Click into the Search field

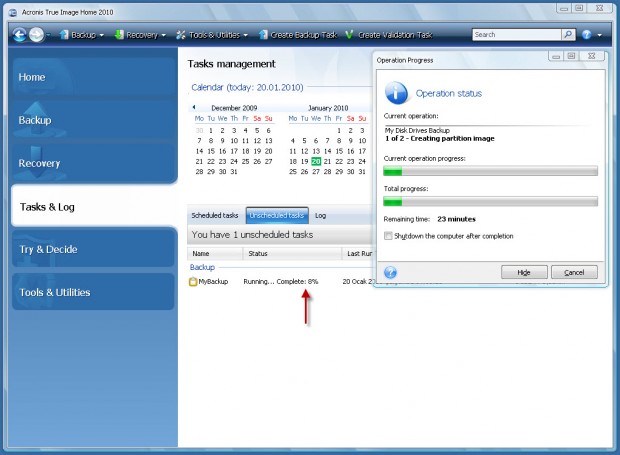[516, 35]
